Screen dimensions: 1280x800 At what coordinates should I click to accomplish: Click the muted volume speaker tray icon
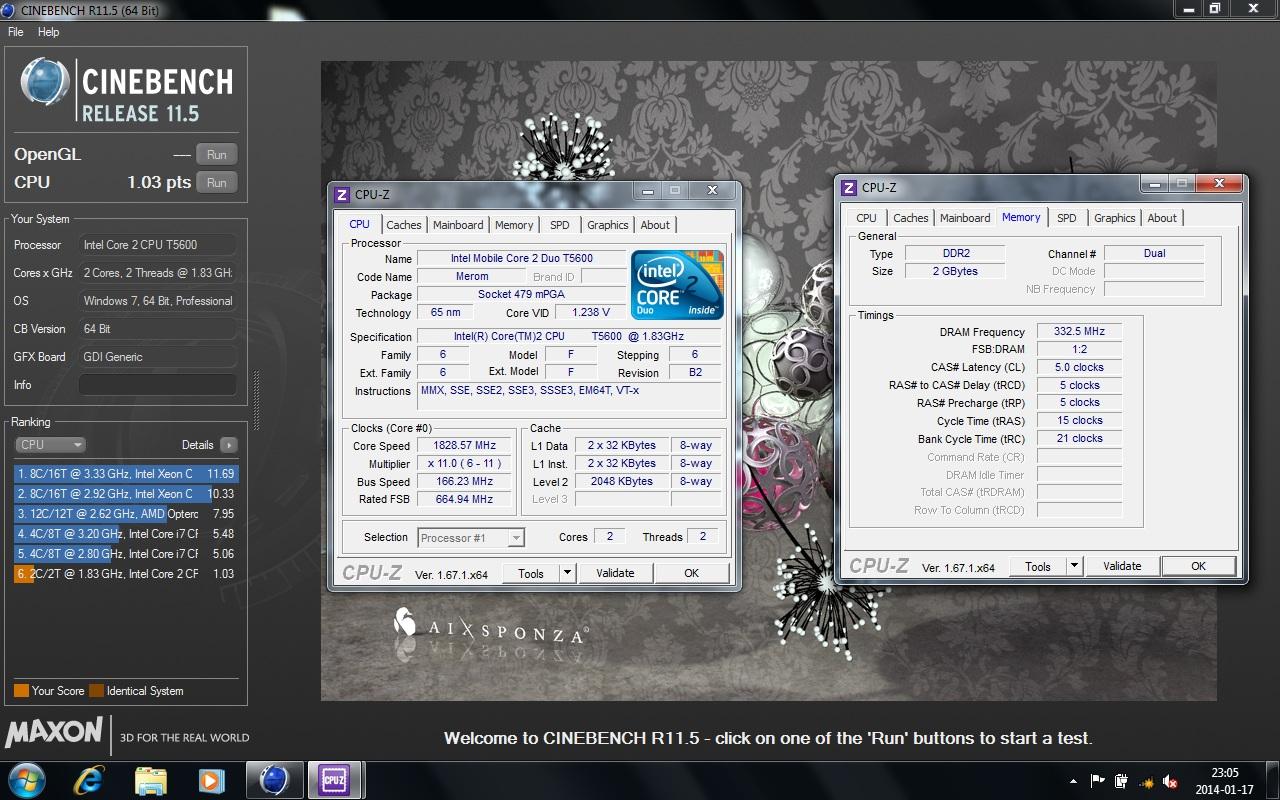(x=1170, y=781)
